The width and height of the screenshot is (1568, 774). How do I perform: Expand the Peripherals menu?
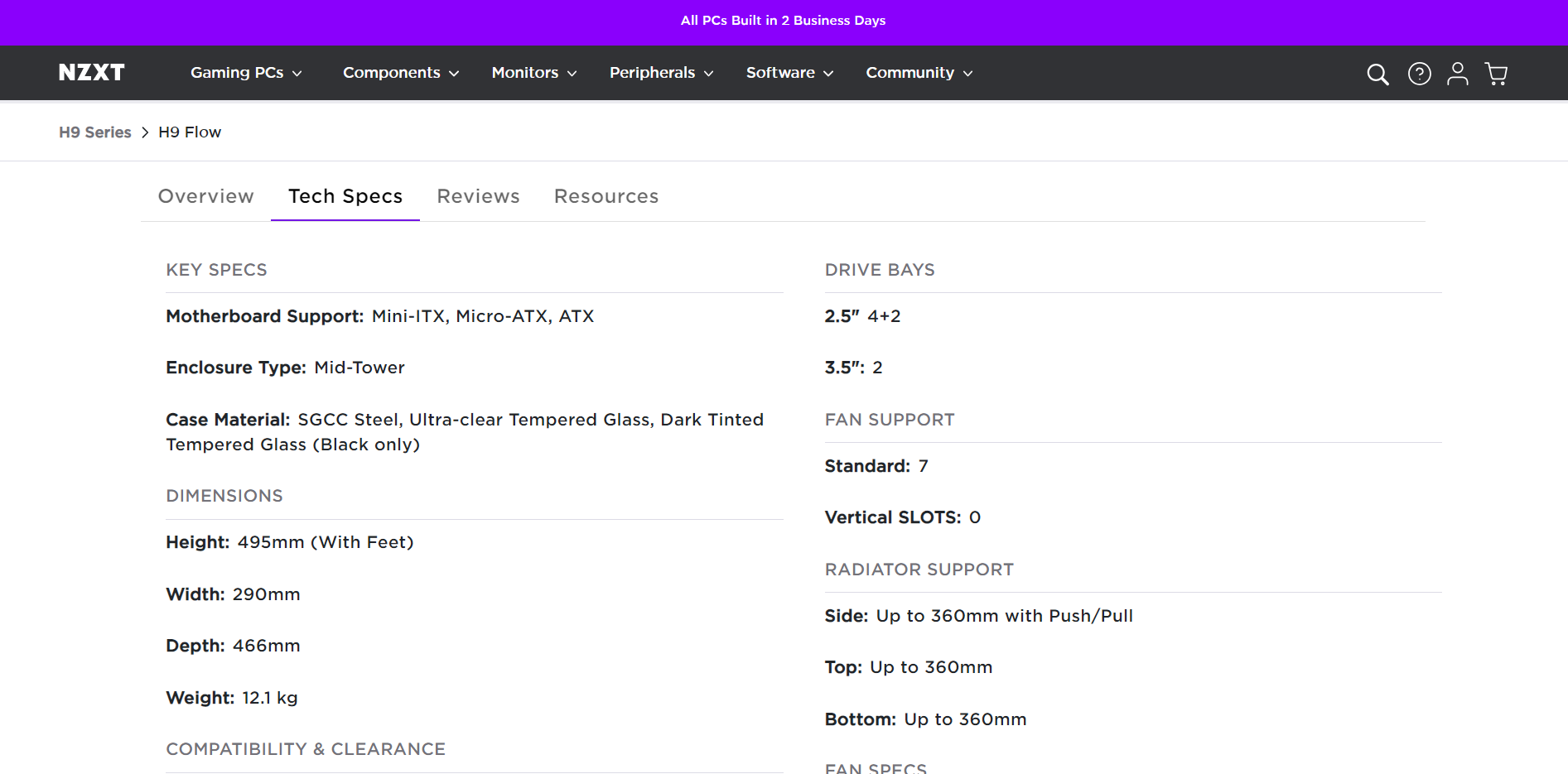(661, 73)
